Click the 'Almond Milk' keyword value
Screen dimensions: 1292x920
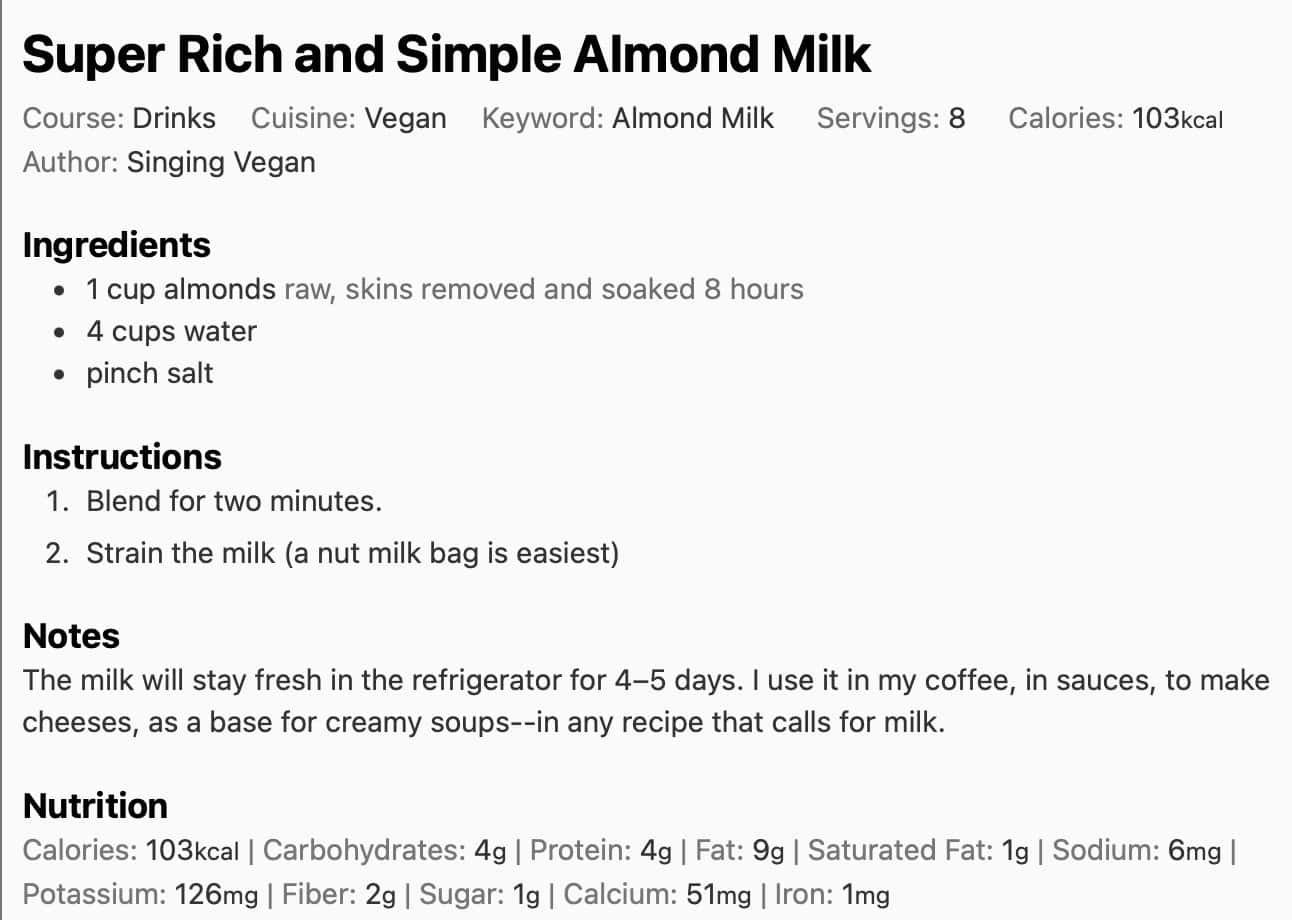[x=693, y=119]
